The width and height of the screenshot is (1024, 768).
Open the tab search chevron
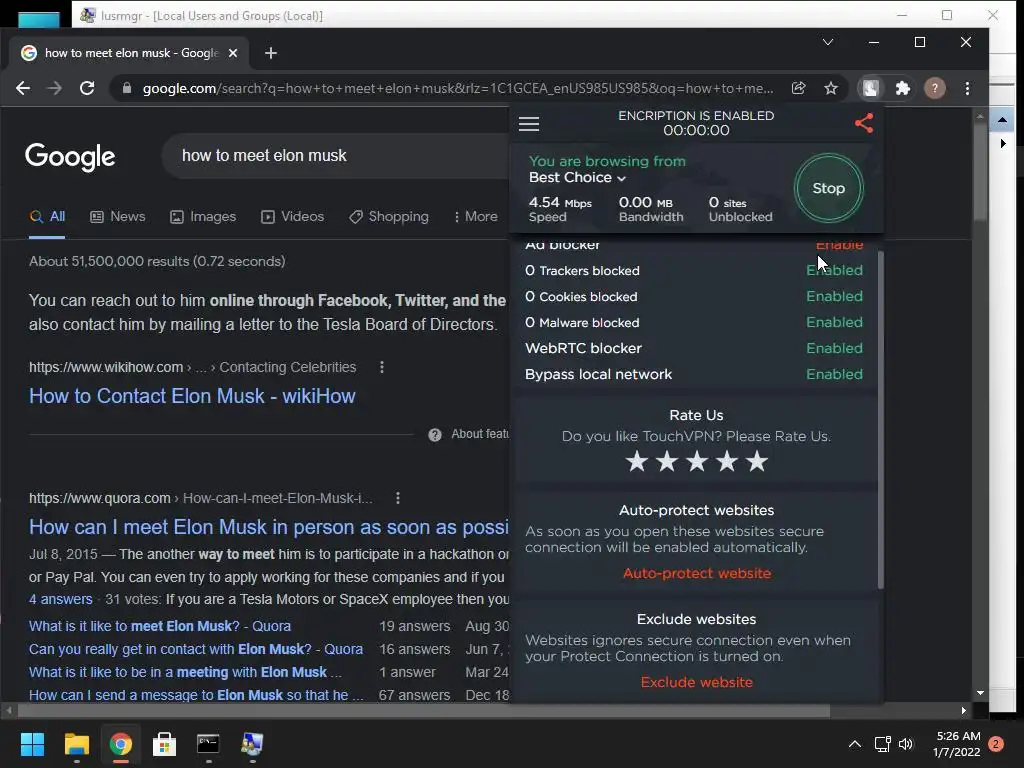pos(827,42)
